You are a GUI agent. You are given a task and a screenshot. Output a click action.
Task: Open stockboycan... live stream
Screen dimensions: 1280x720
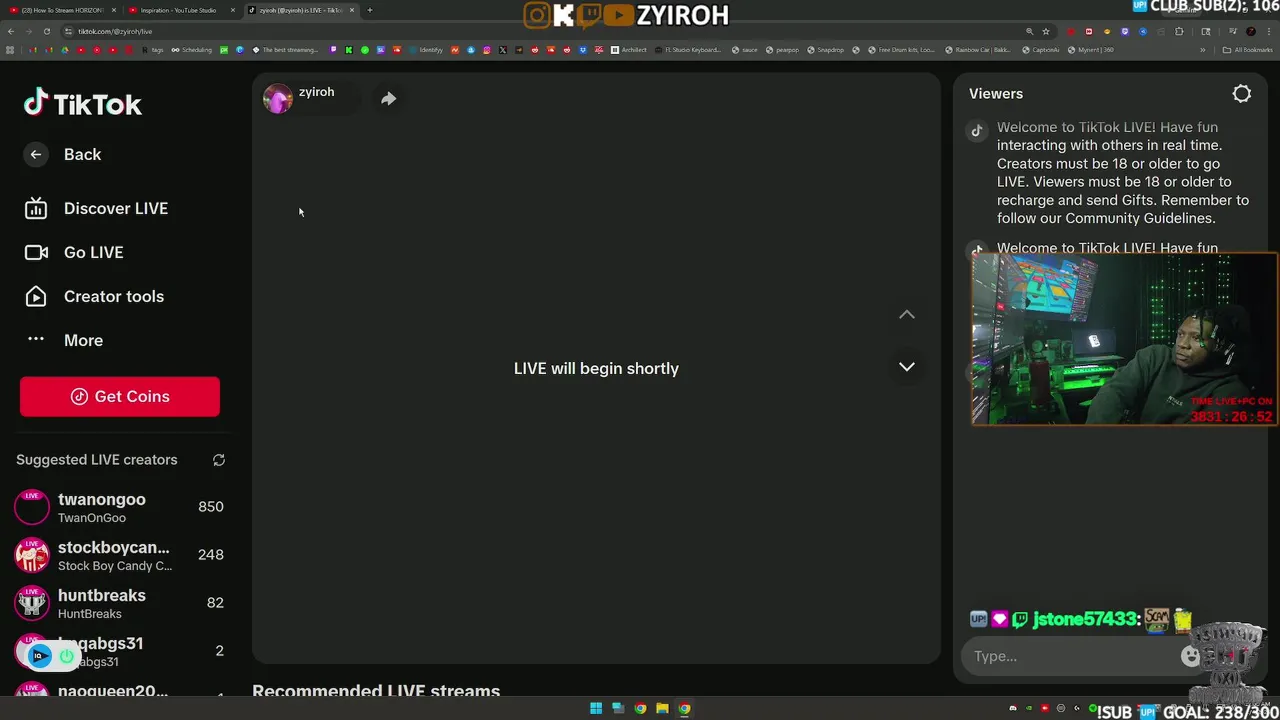point(119,555)
